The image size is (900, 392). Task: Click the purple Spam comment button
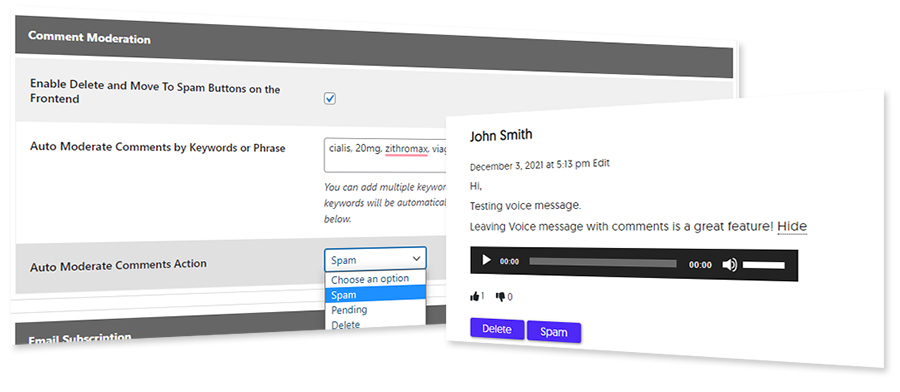[554, 332]
